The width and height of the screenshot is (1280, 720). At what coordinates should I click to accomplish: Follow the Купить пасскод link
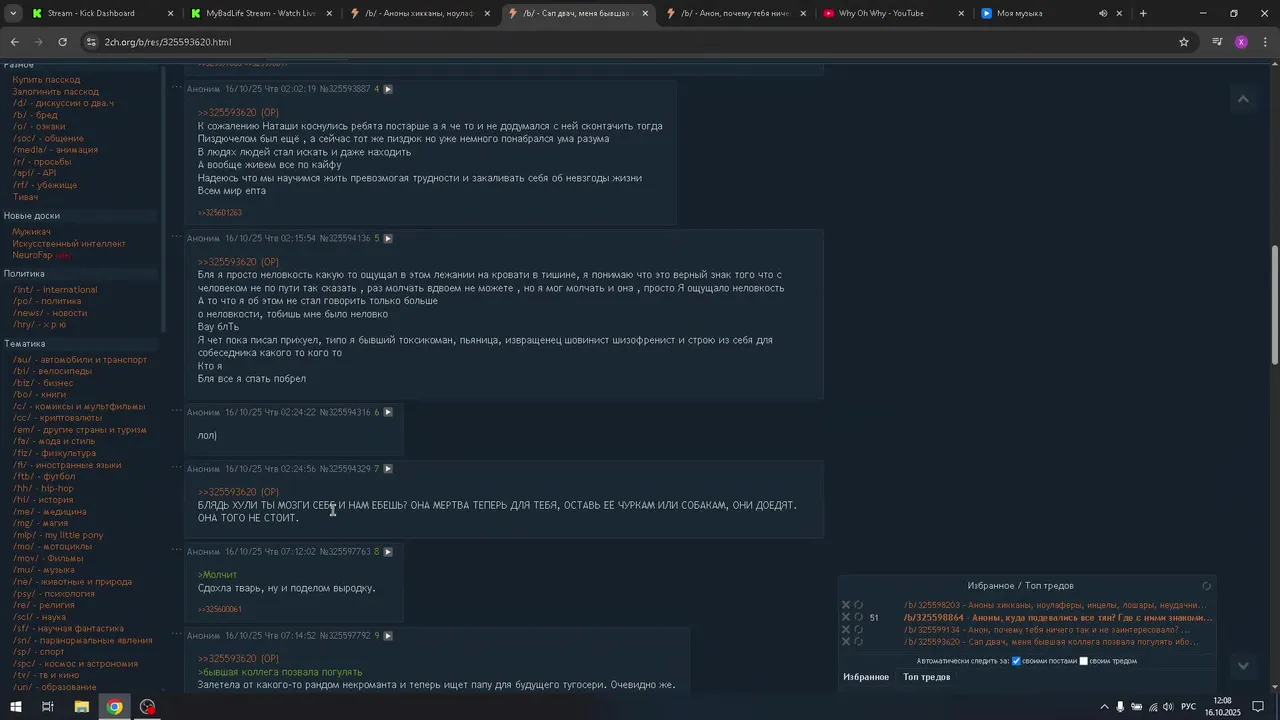pos(46,80)
